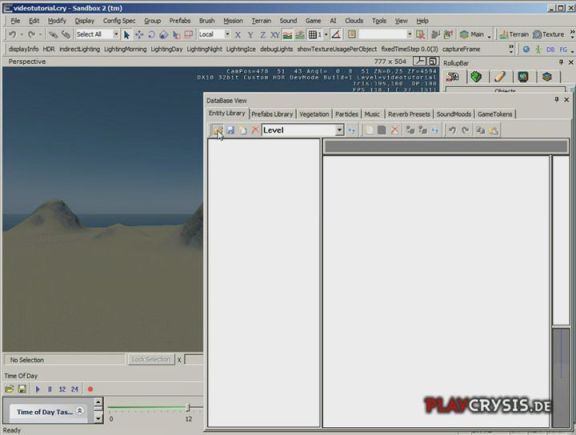Click the Undo arrow in main toolbar
Screen dimensions: 576x435
pos(12,35)
